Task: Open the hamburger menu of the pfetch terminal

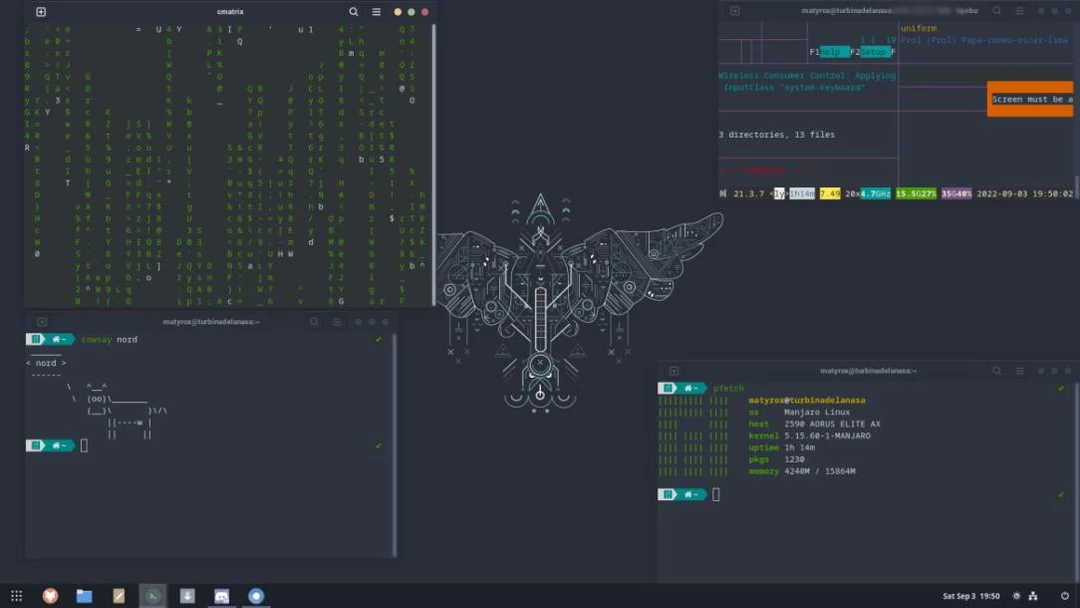Action: [1018, 370]
